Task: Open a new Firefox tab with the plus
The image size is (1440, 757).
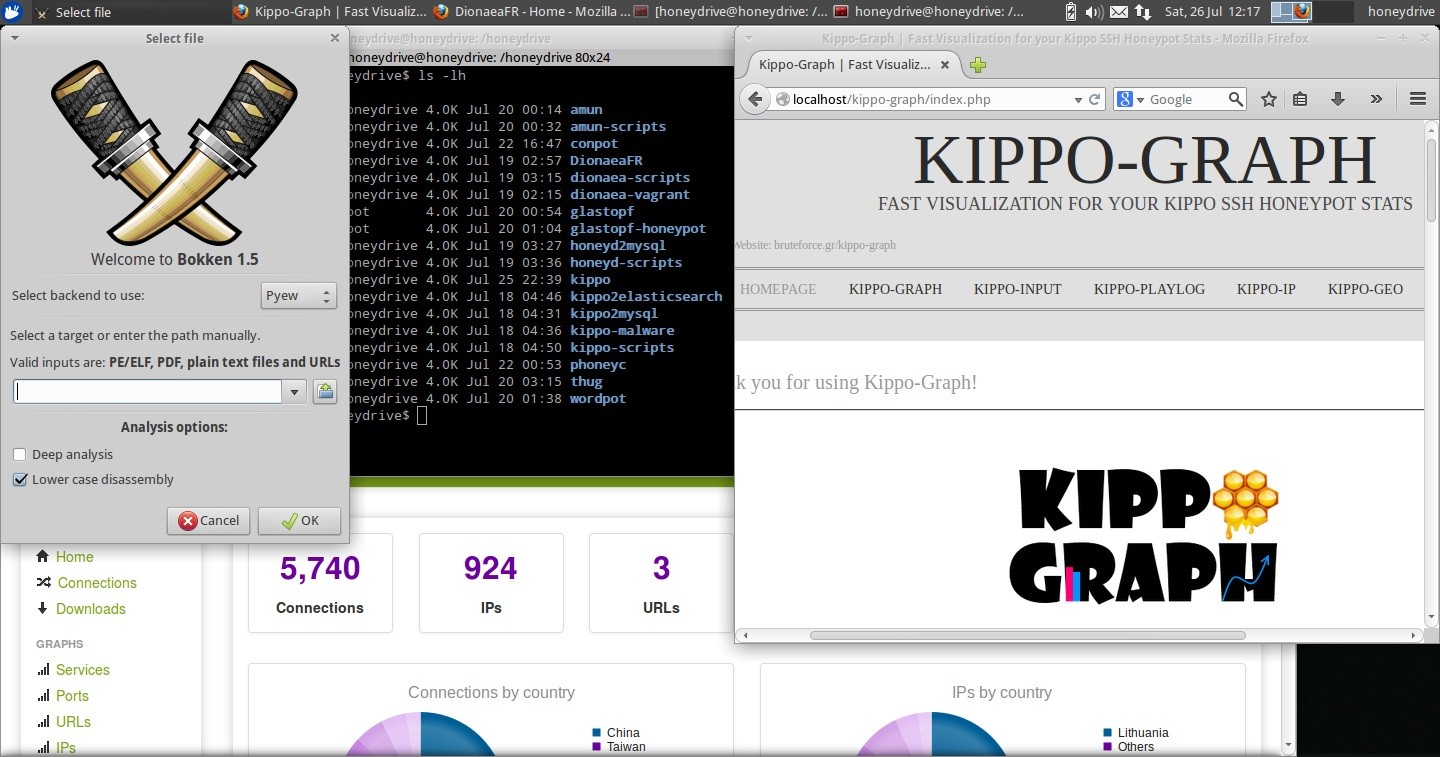Action: pos(978,64)
